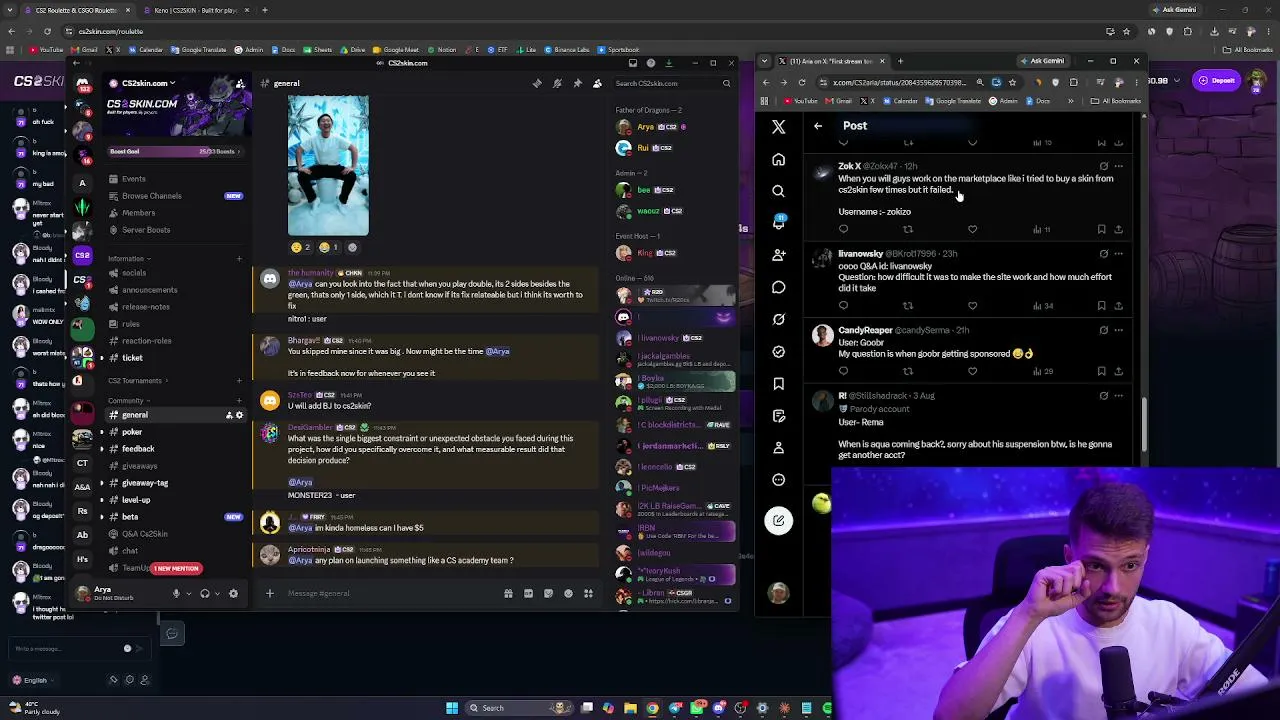Click the Boost Goal progress bar
Viewport: 1280px width, 720px height.
pyautogui.click(x=176, y=151)
